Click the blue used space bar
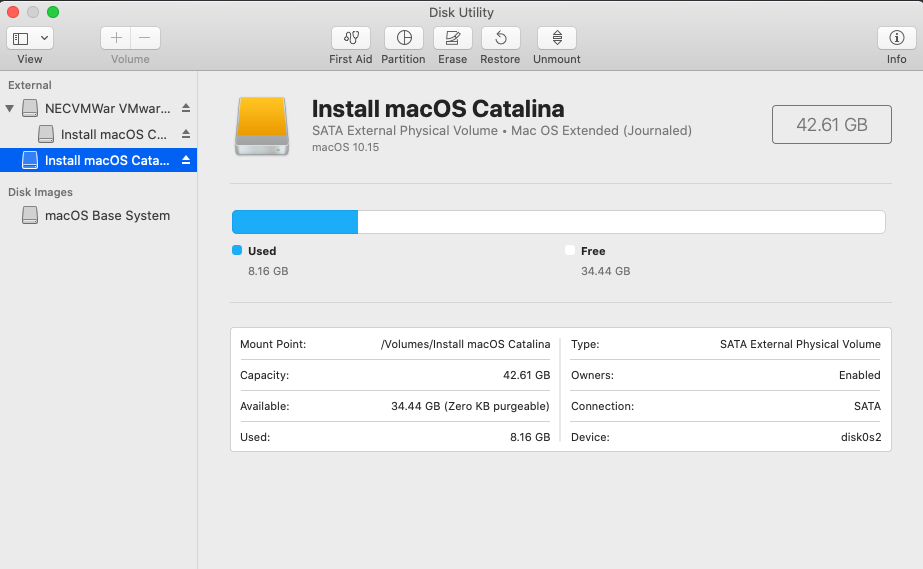The image size is (923, 569). click(295, 222)
